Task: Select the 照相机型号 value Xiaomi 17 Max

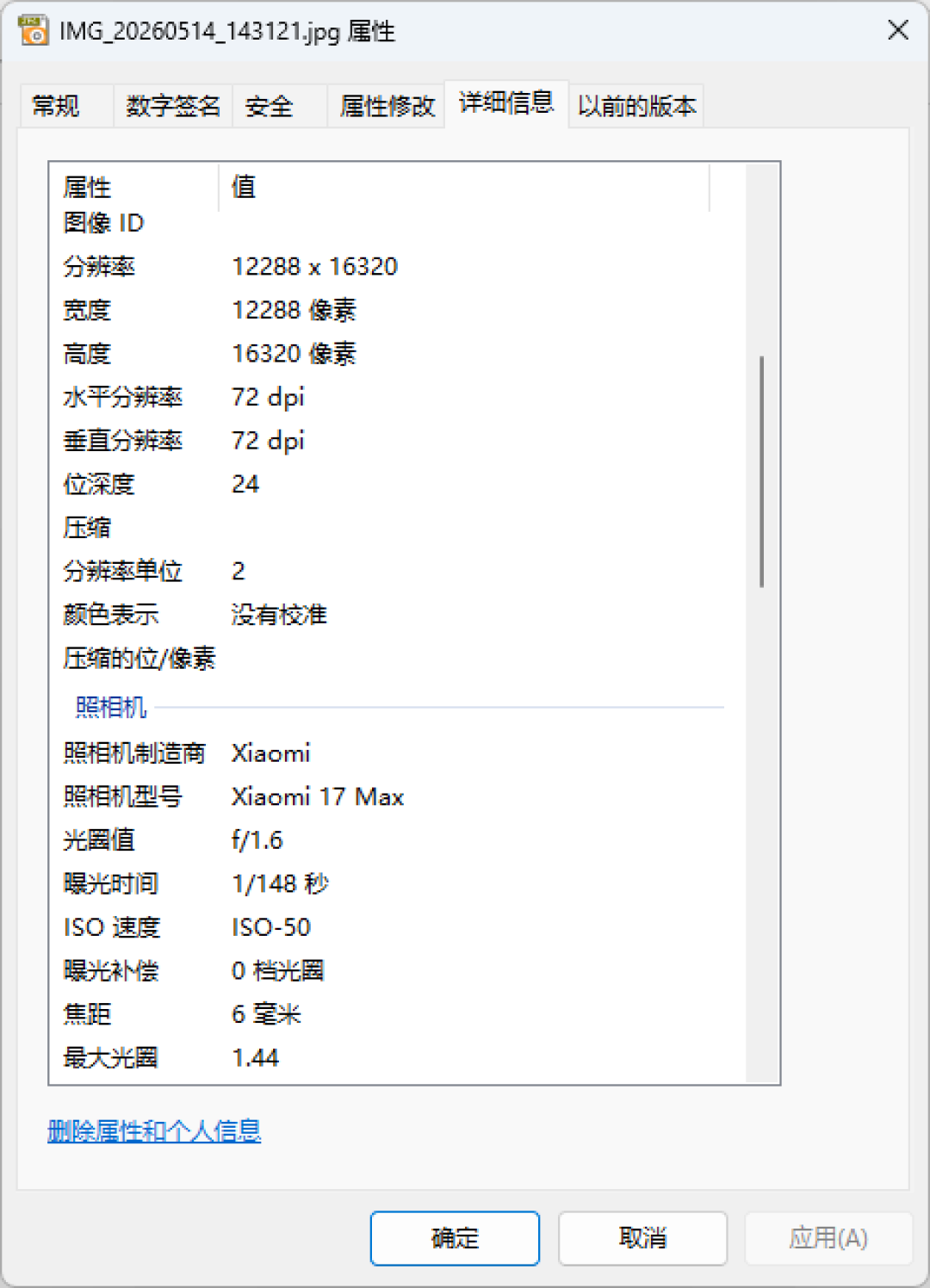Action: (318, 796)
